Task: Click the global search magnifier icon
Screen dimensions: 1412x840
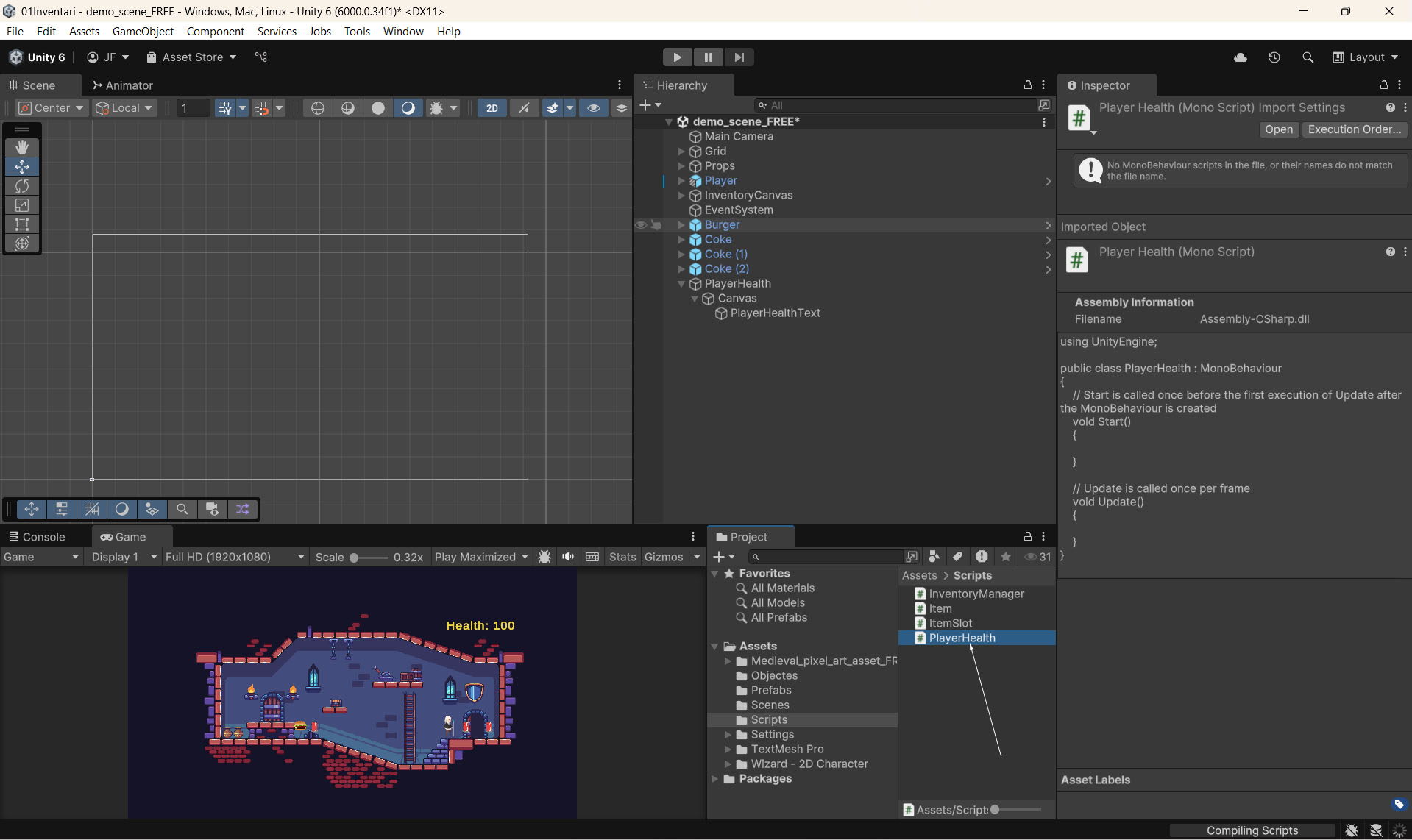Action: [1308, 57]
